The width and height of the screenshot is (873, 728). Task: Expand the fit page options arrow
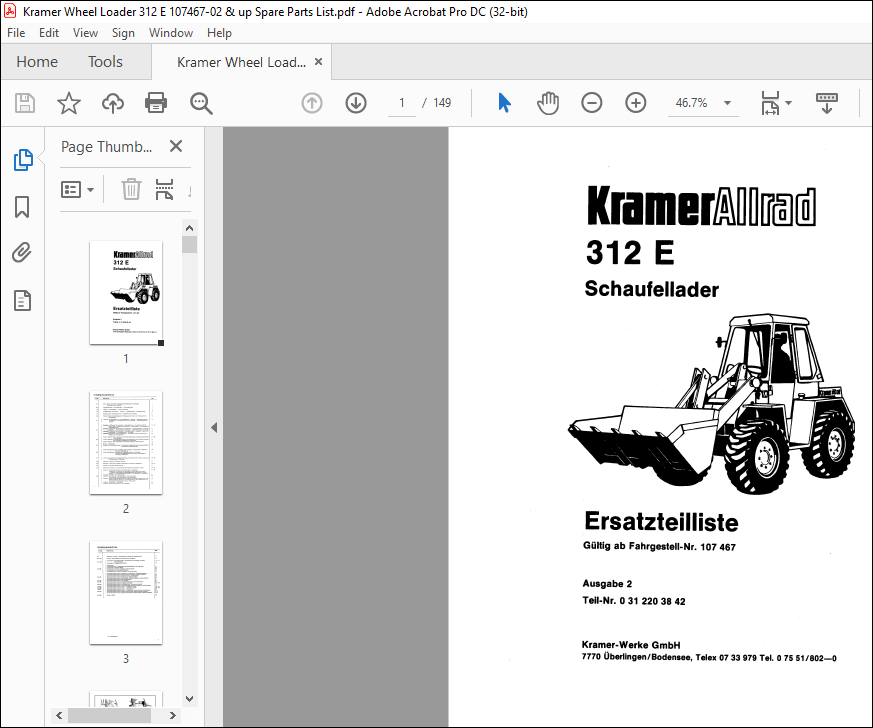788,103
